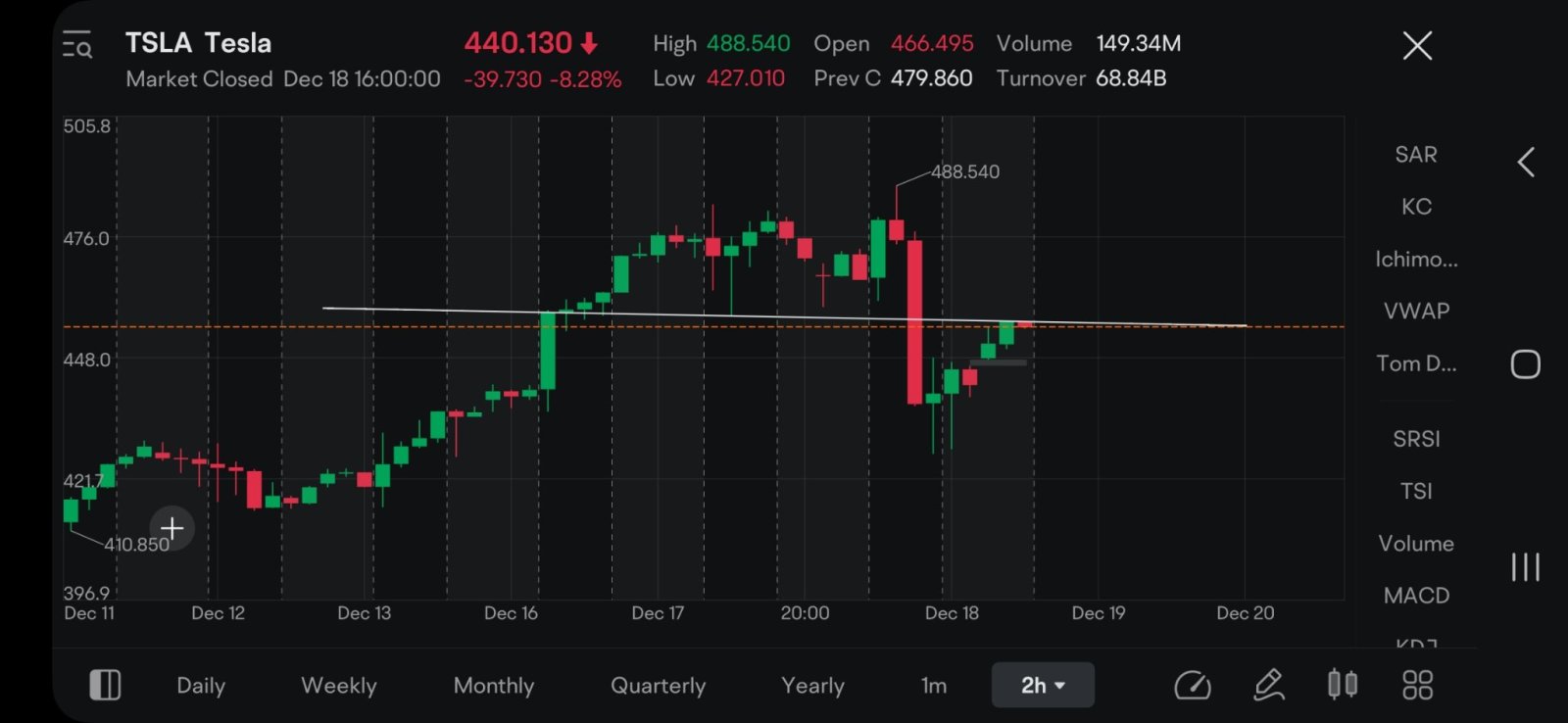1568x723 pixels.
Task: Click the change value -39.730 -8.28%
Action: point(543,79)
